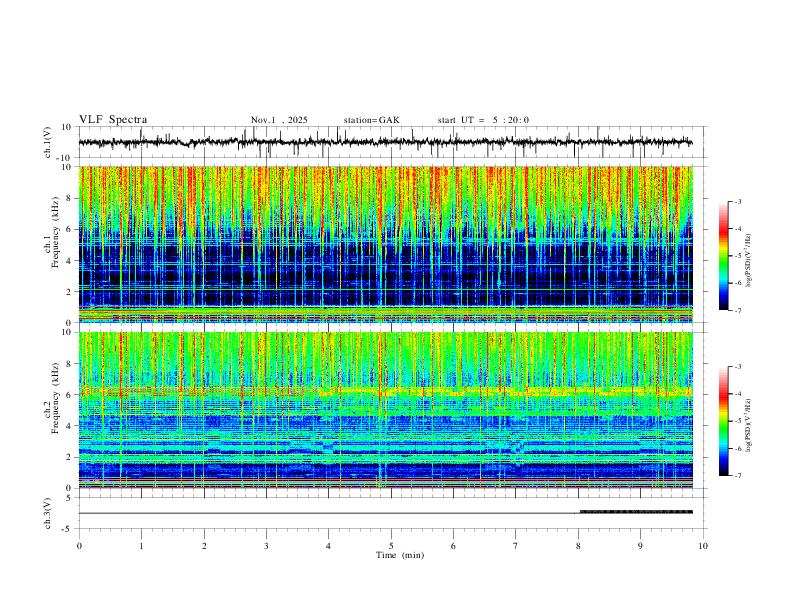Click the ch.2 PSD color bar
The height and width of the screenshot is (612, 792).
724,421
